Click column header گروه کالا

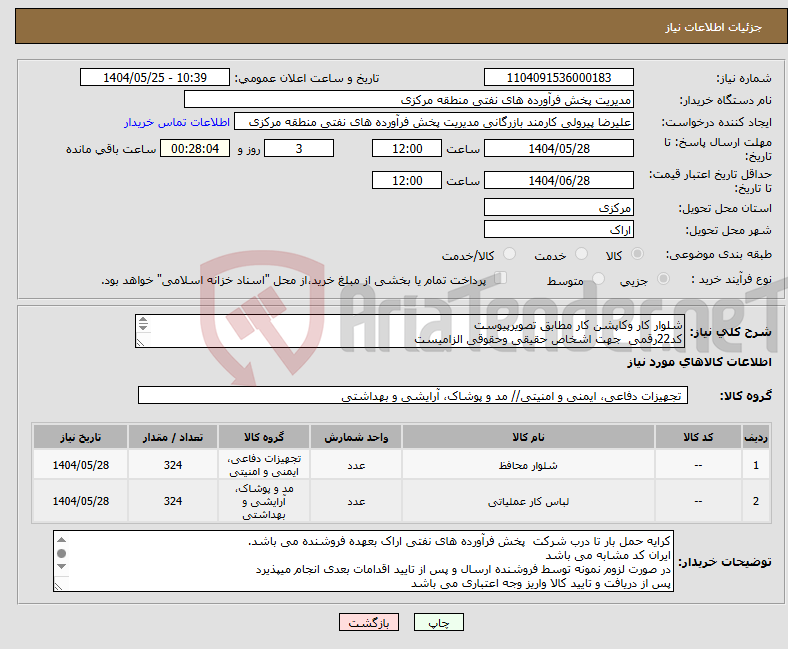coord(264,437)
